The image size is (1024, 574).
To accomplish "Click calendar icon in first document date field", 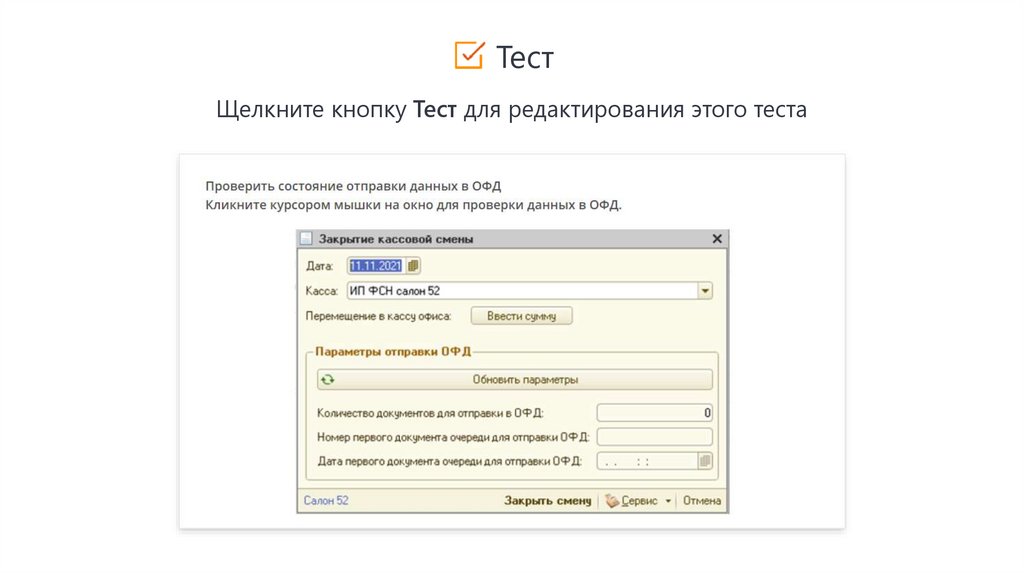I will point(705,461).
